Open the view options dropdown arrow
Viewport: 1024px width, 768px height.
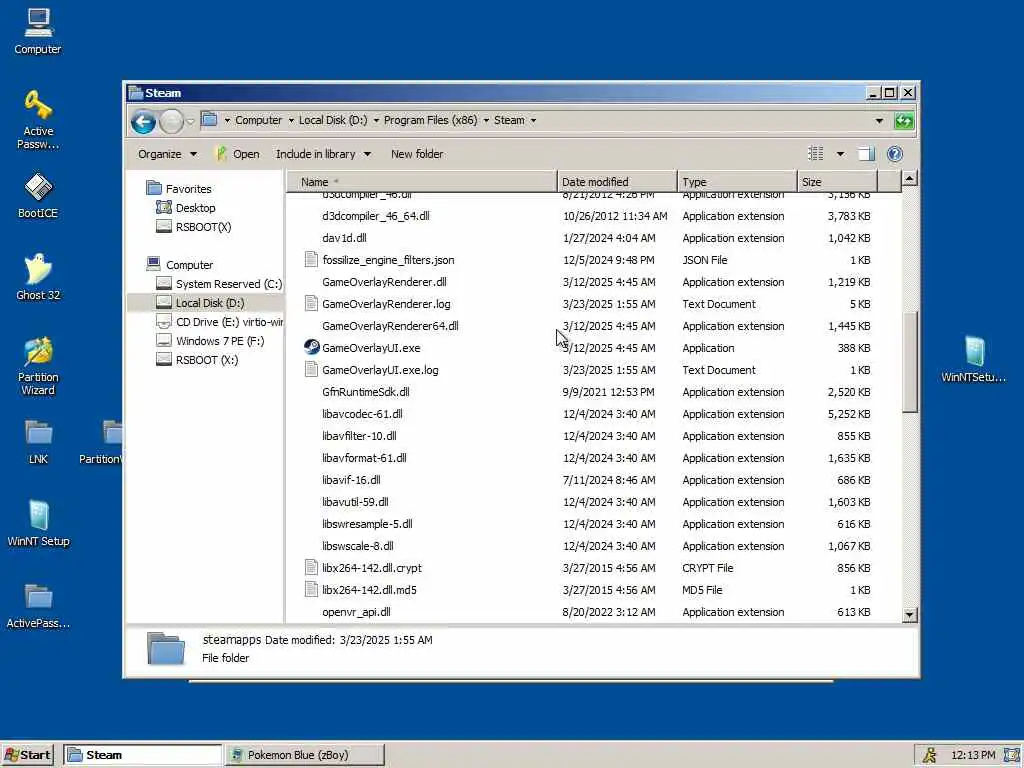pos(840,154)
